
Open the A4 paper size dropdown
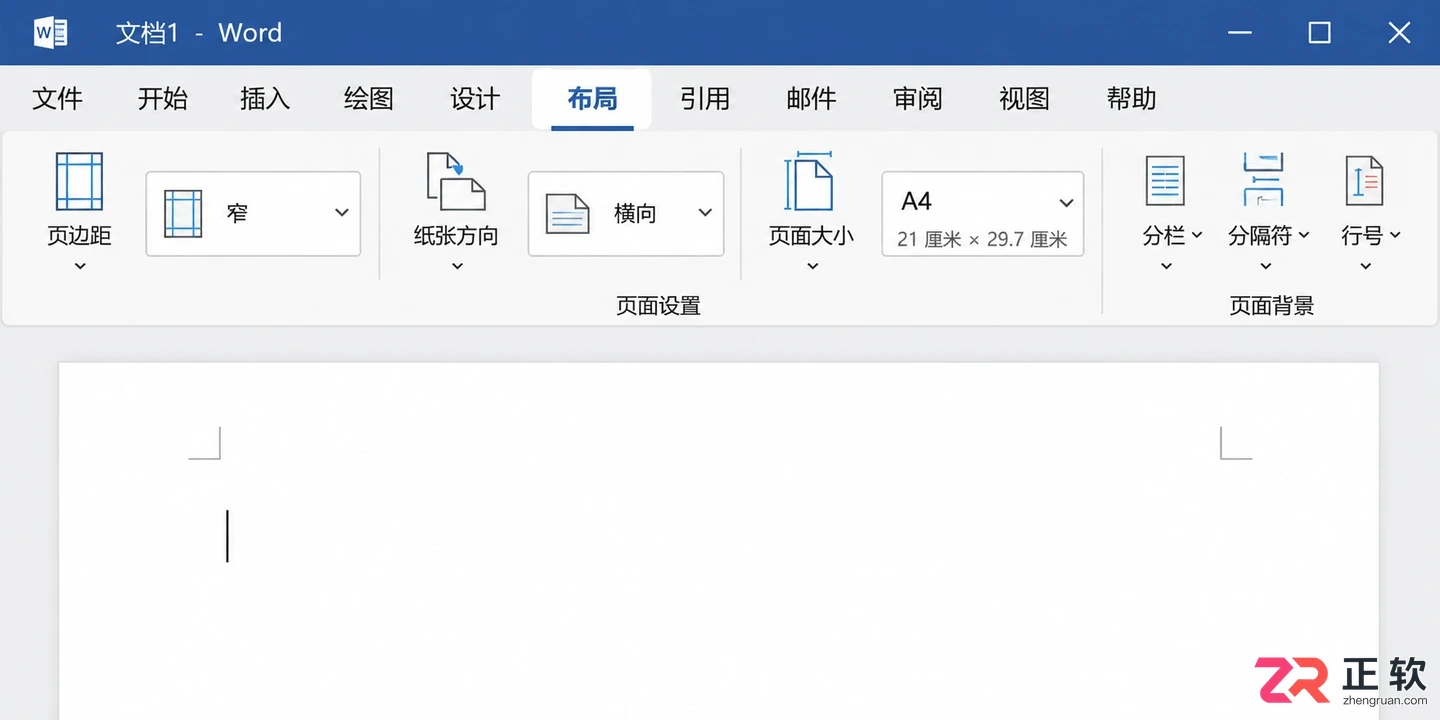[983, 213]
